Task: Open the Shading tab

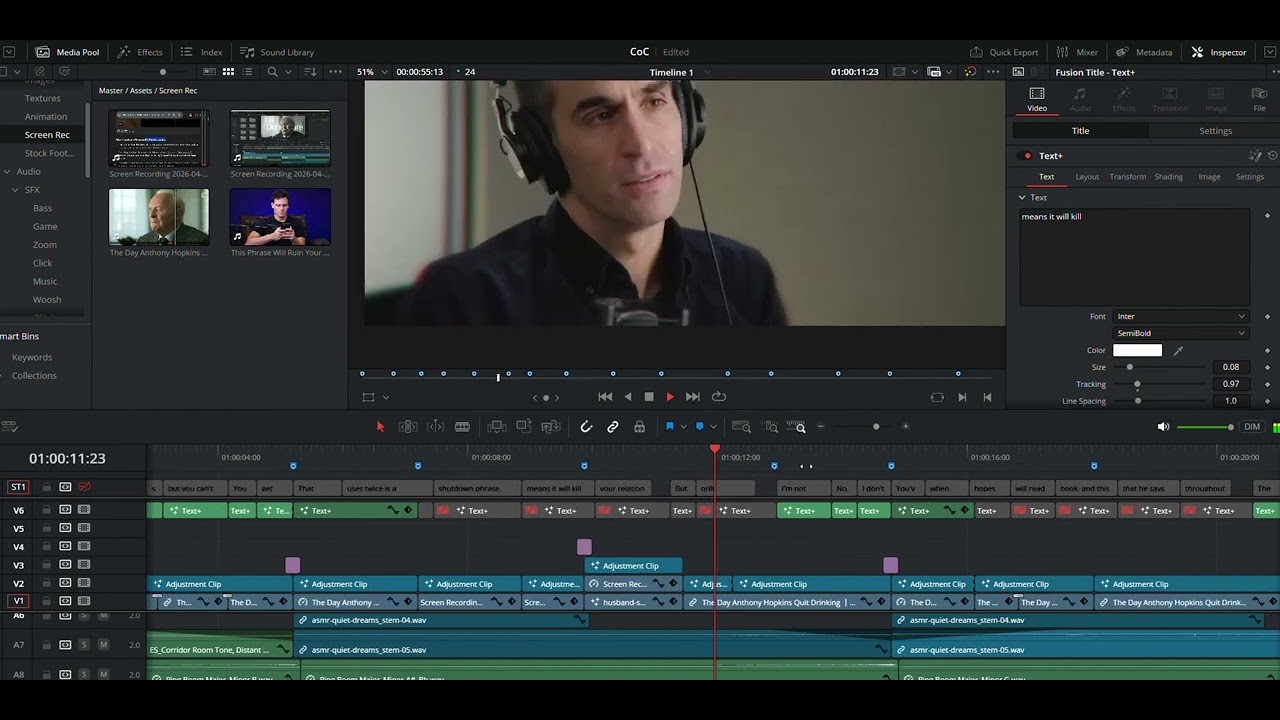Action: pos(1168,177)
